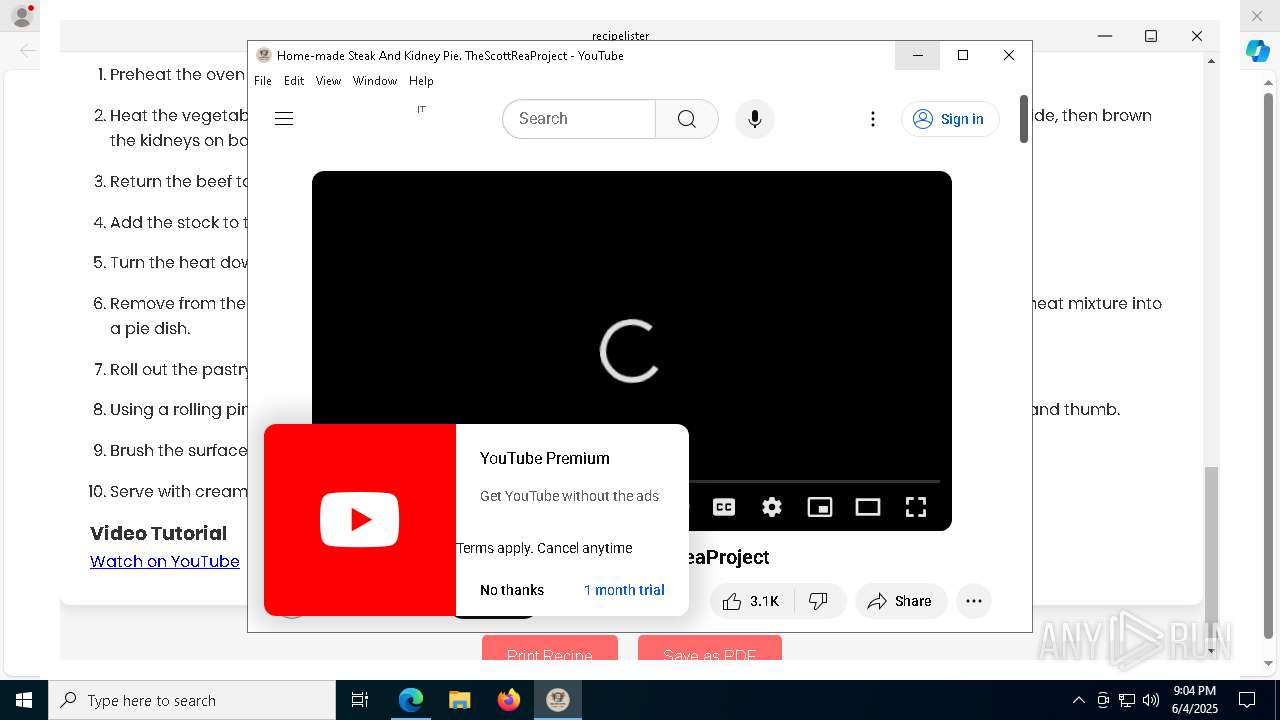Click the back arrow at top left
Viewport: 1280px width, 720px height.
click(28, 50)
